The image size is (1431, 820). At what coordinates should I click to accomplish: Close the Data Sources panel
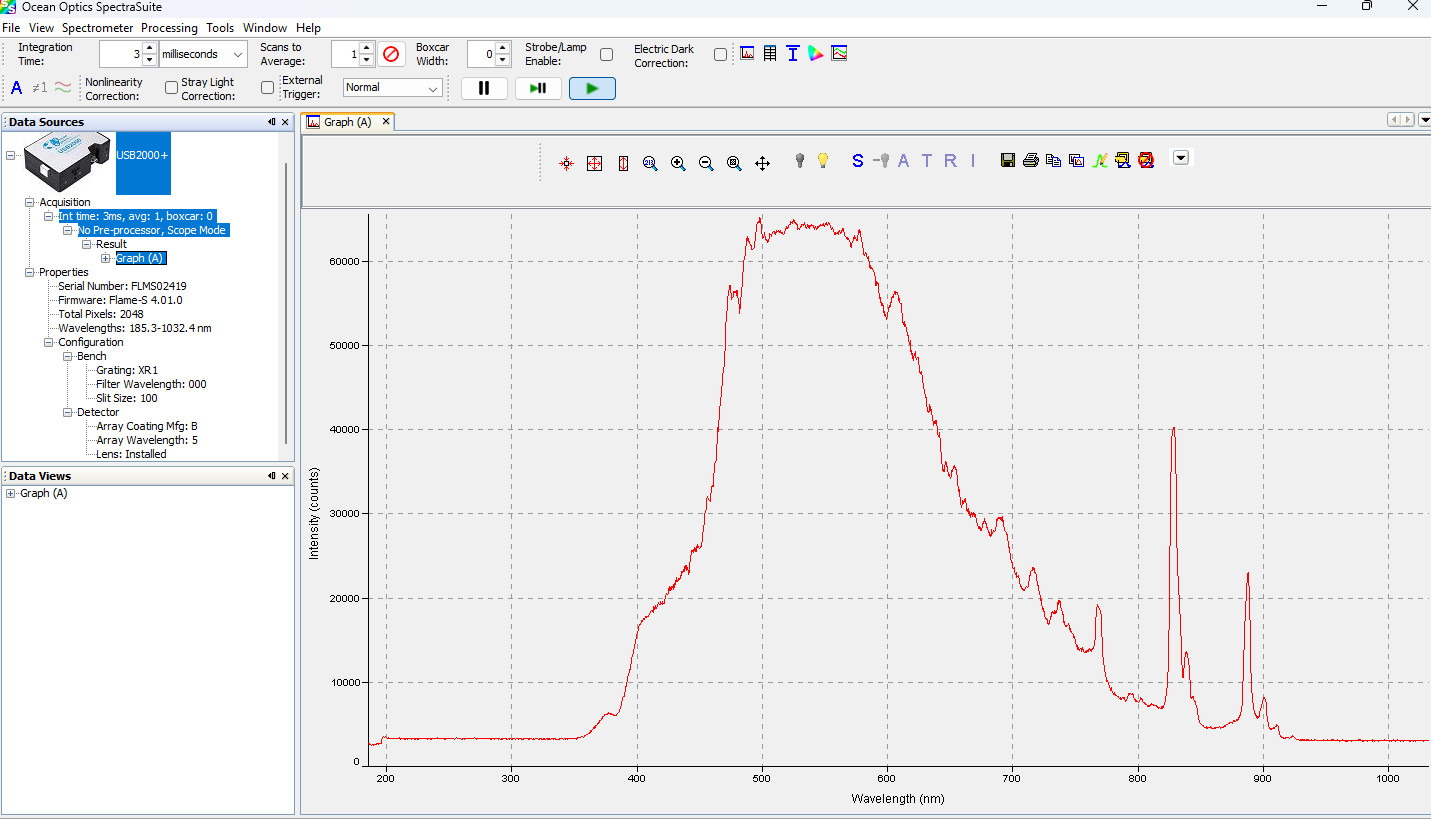pos(285,122)
